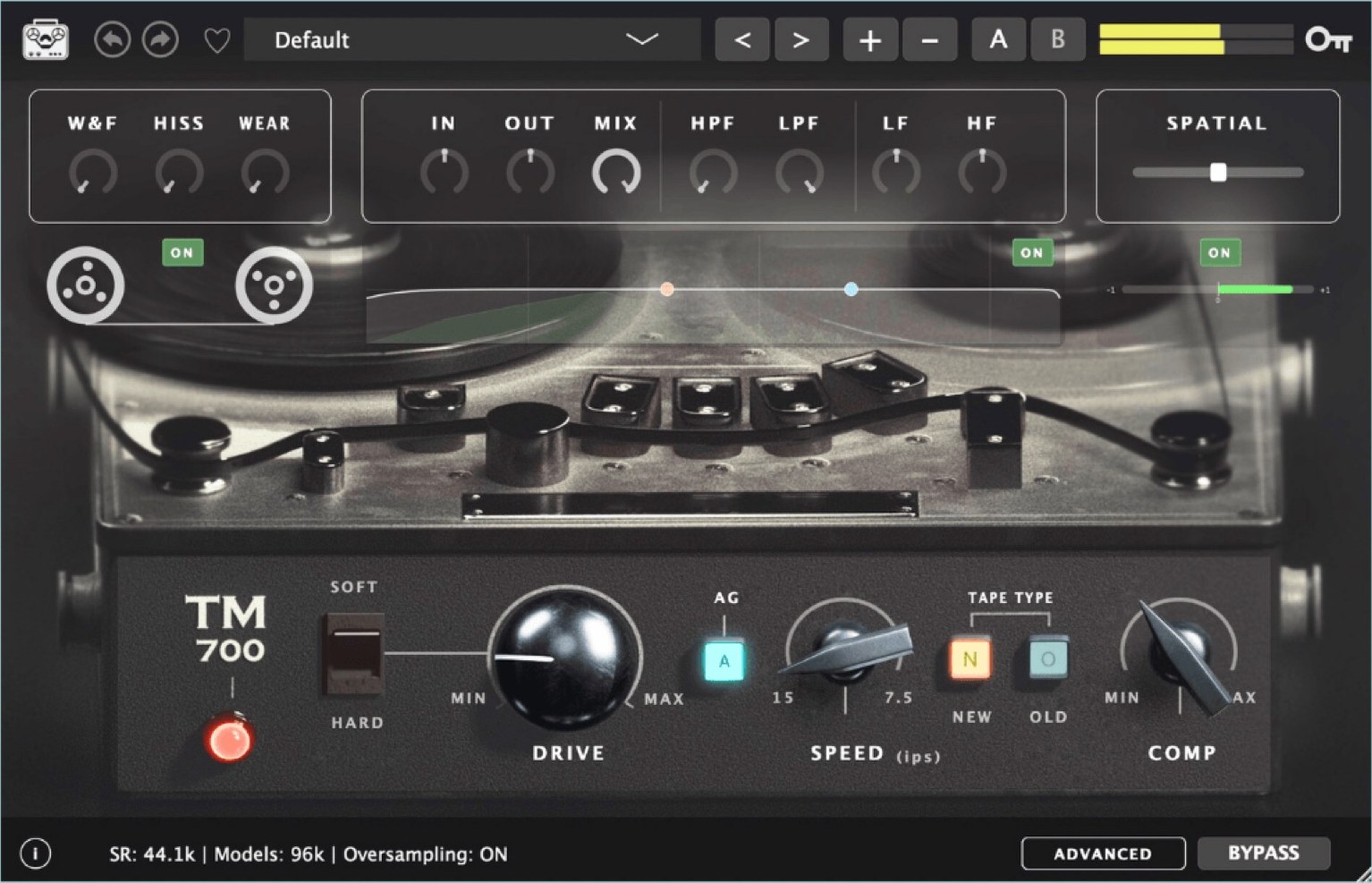
Task: Click the right tape reel icon
Action: coord(274,285)
